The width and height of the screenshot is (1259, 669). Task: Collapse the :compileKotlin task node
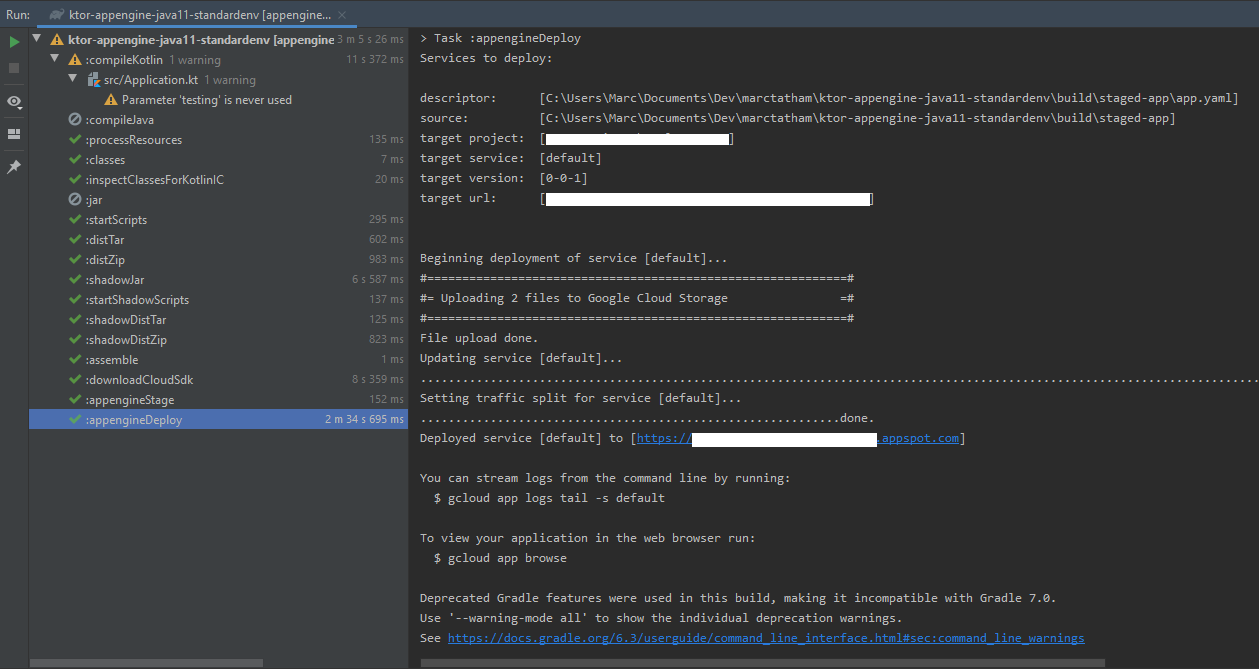click(x=55, y=60)
